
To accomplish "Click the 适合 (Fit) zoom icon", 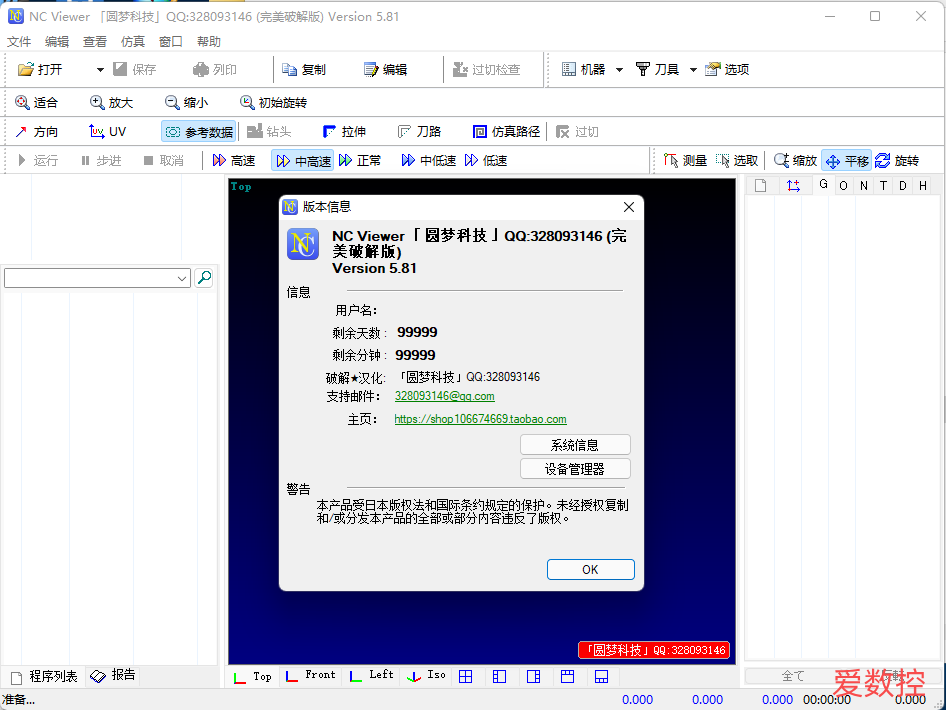I will [x=36, y=101].
